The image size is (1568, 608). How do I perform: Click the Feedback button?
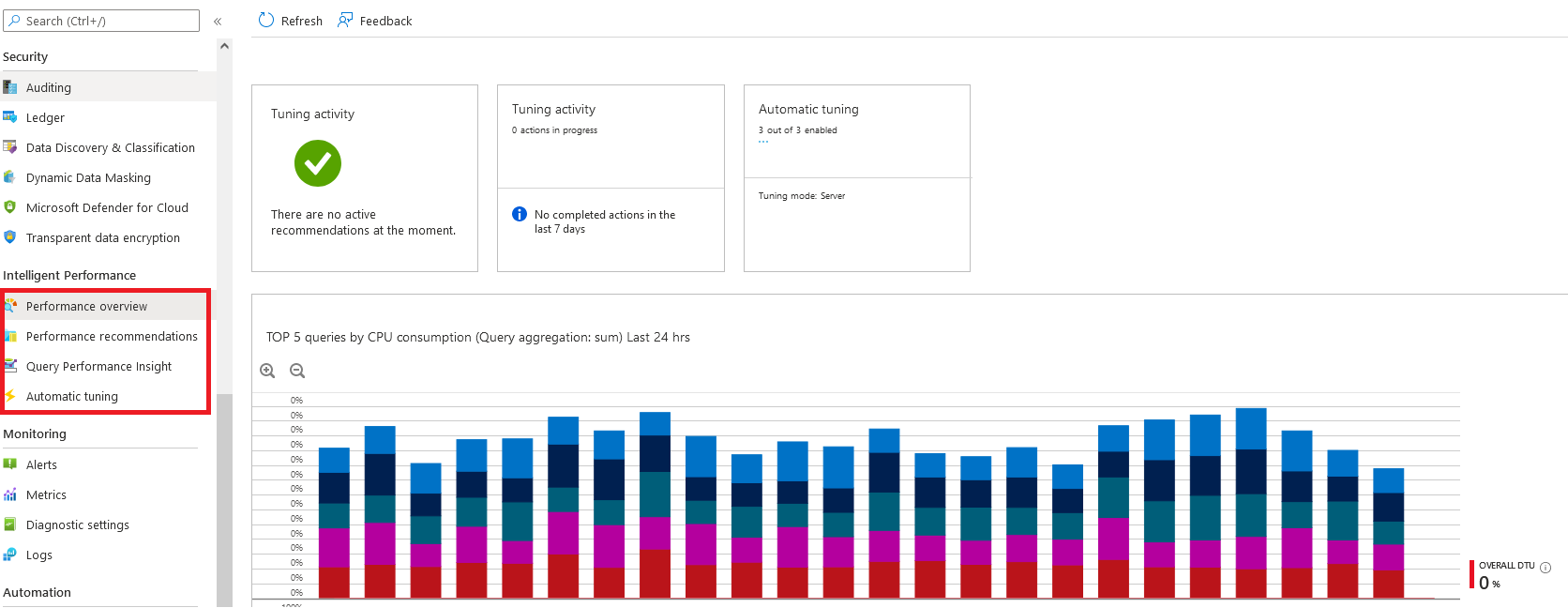pos(375,21)
